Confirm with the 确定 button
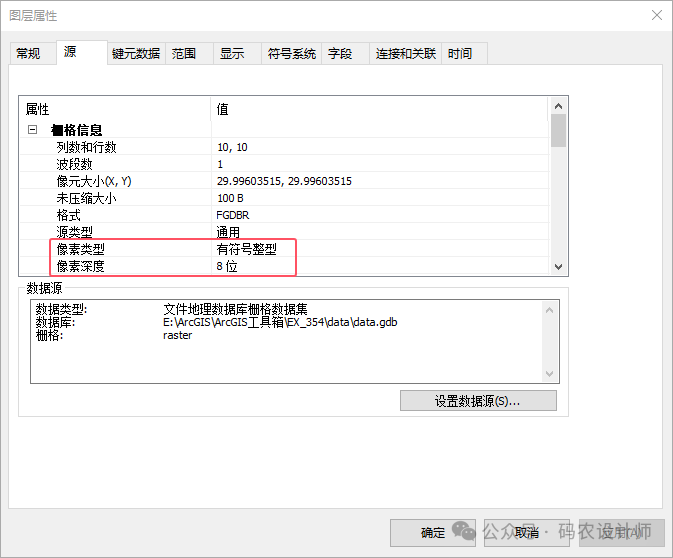 click(433, 533)
